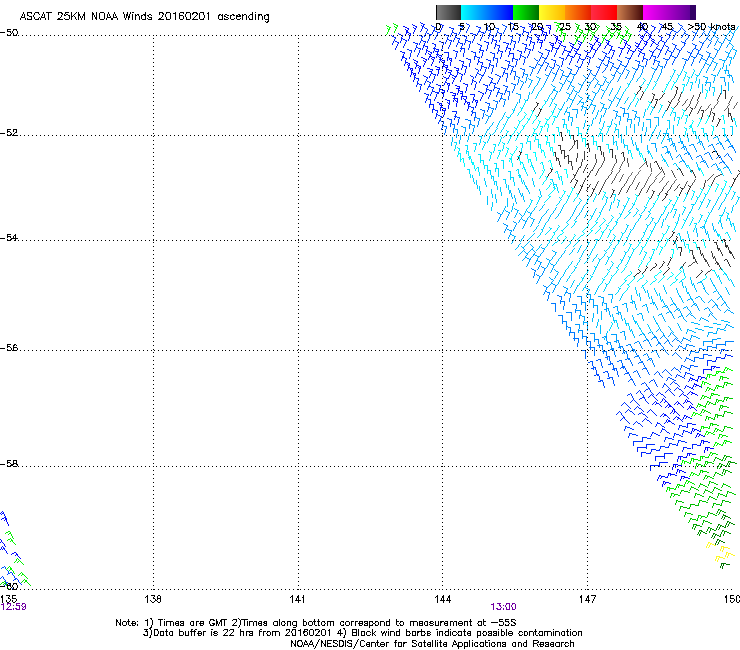Click the '-56' latitude axis label
This screenshot has width=740, height=650.
tap(9, 347)
